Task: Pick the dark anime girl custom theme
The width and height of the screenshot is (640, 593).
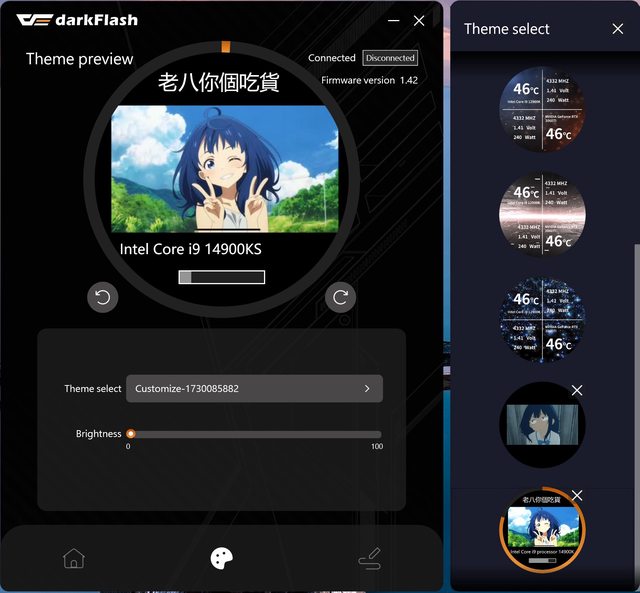Action: [541, 424]
